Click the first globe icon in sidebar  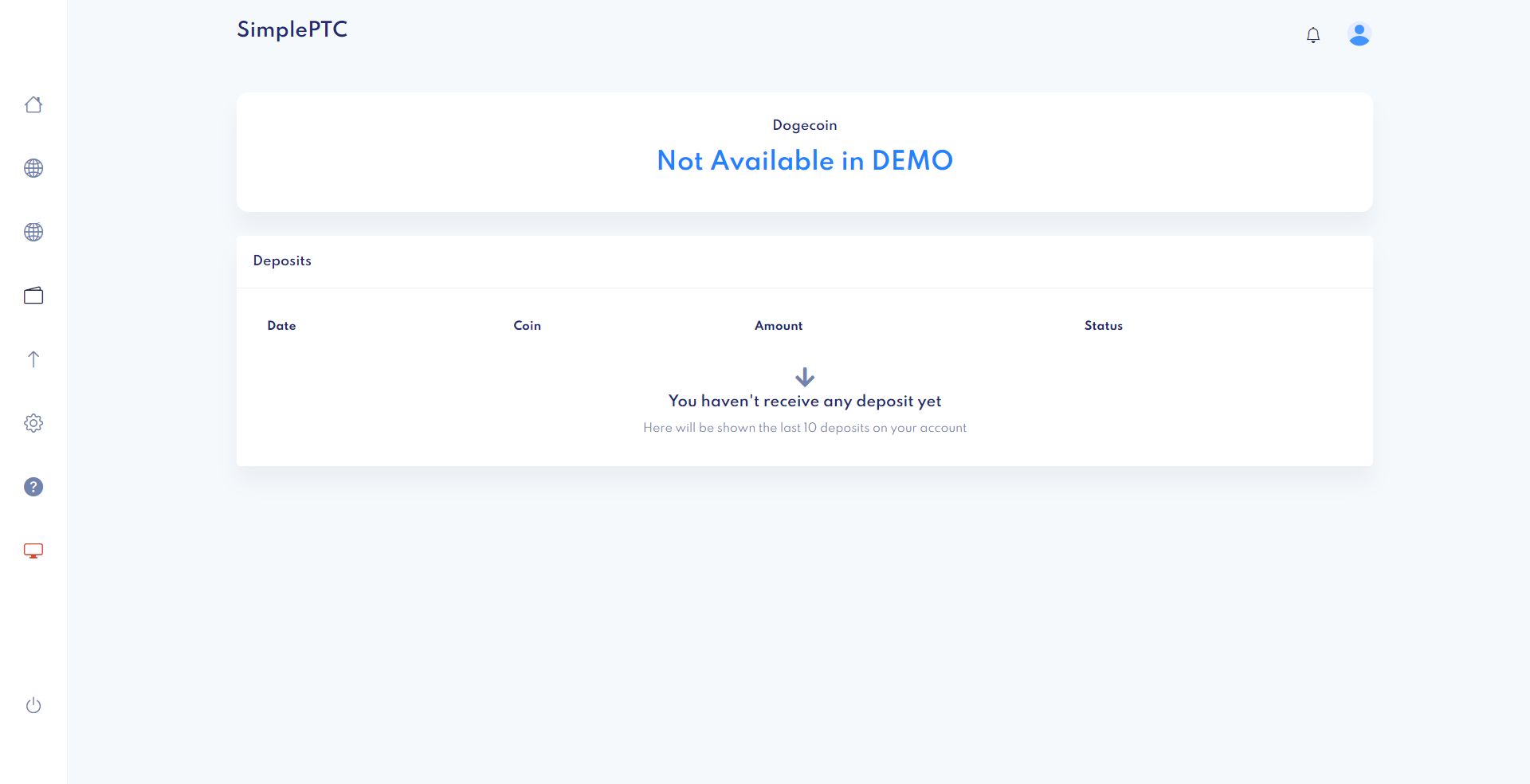pyautogui.click(x=33, y=168)
